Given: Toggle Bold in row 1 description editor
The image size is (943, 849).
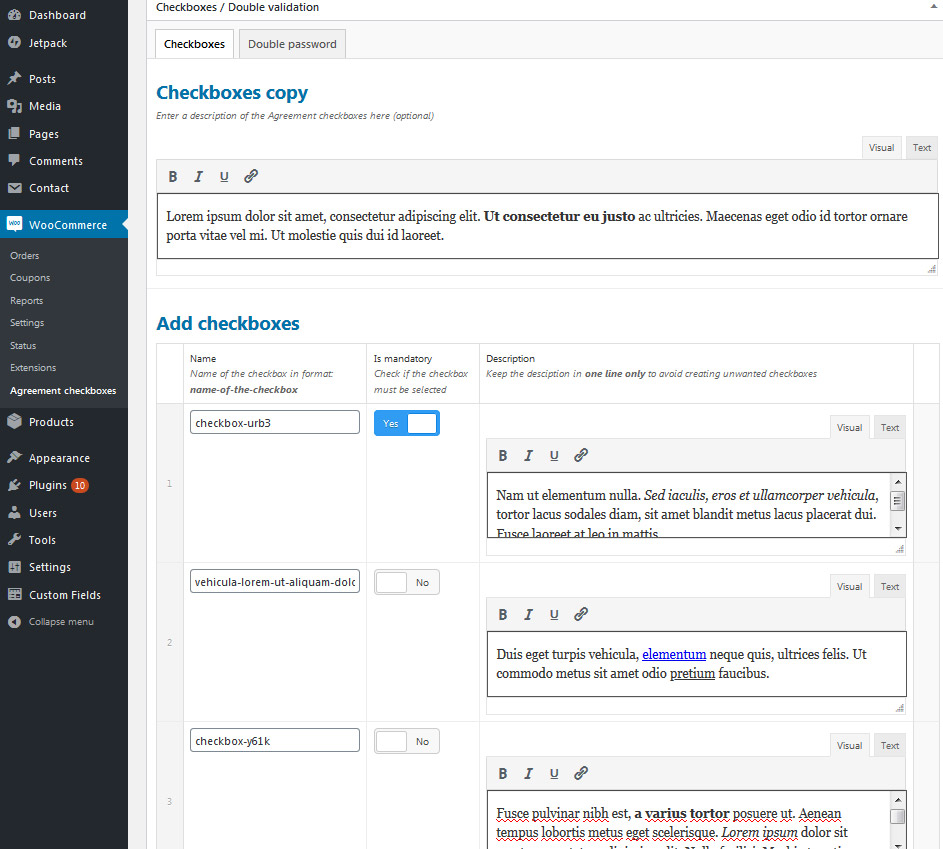Looking at the screenshot, I should pos(503,455).
